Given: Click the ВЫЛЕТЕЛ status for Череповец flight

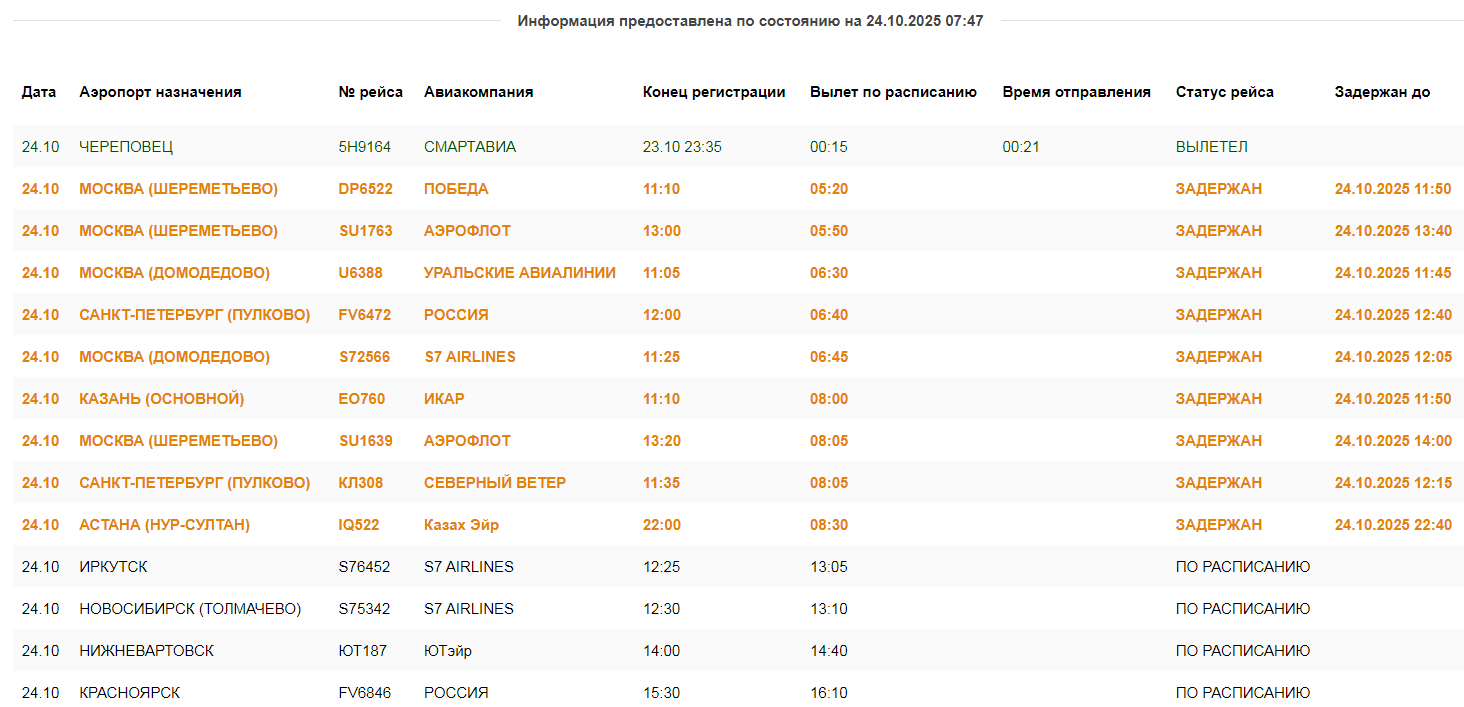Looking at the screenshot, I should pos(1211,147).
